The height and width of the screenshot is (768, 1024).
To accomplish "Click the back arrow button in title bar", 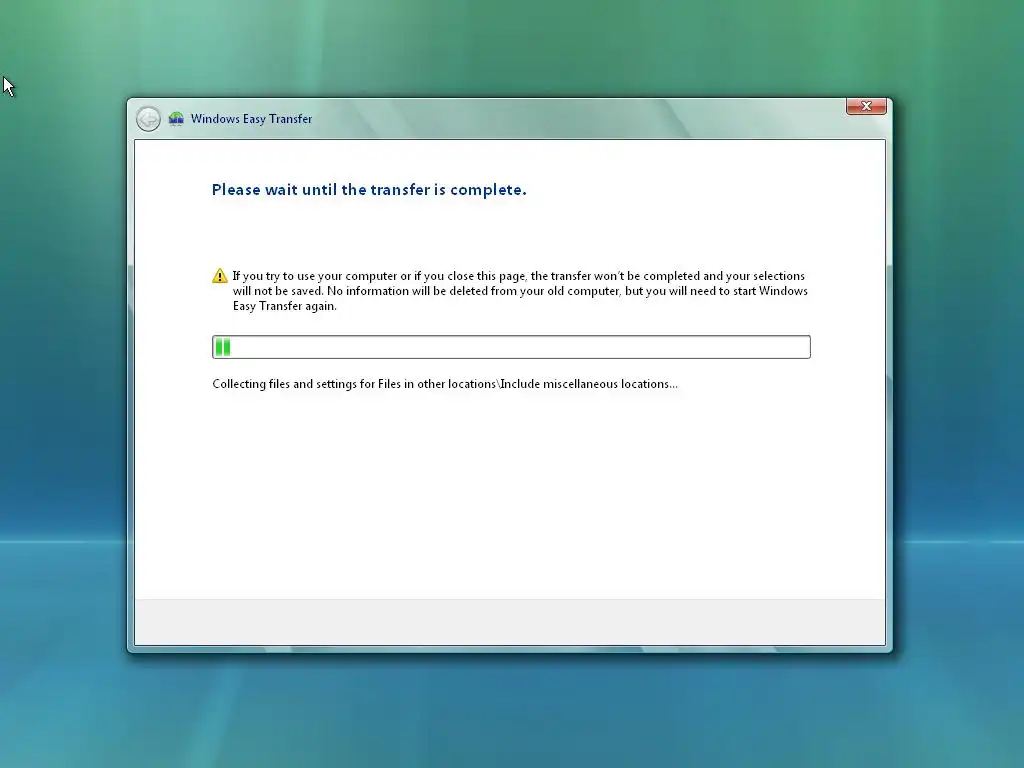I will pos(148,119).
